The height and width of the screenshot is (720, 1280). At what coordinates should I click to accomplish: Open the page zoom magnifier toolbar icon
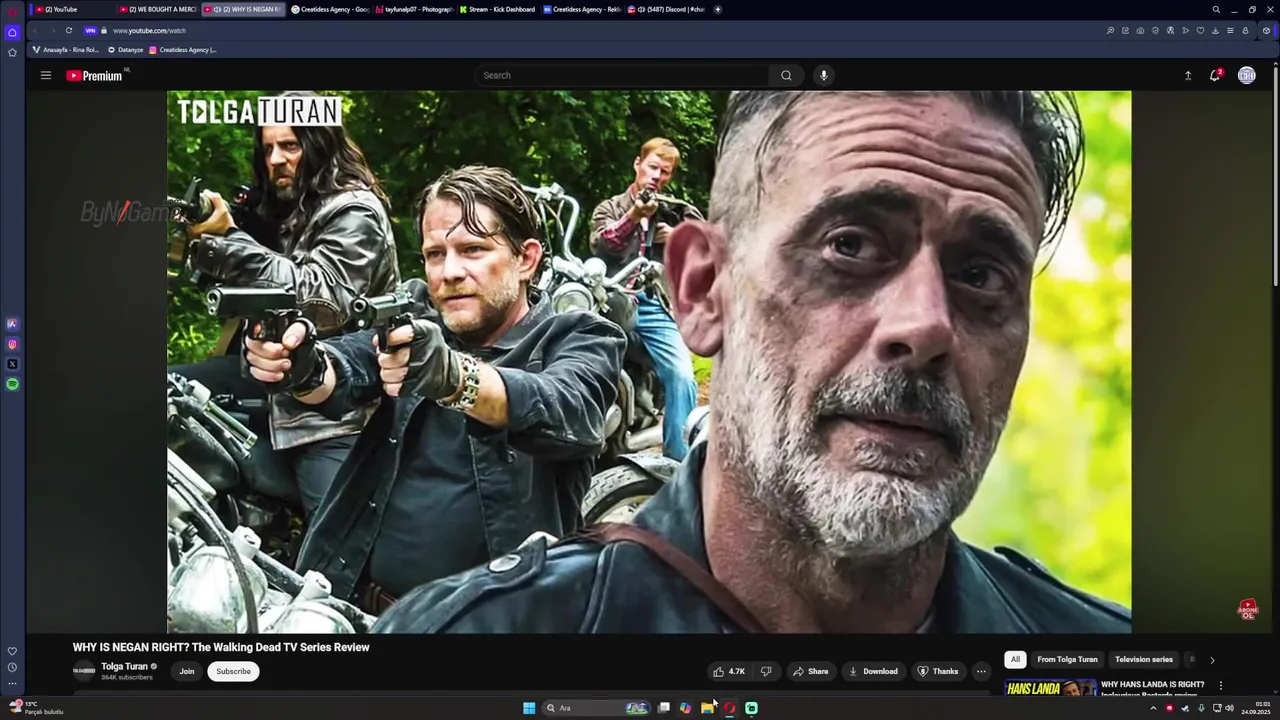1110,30
